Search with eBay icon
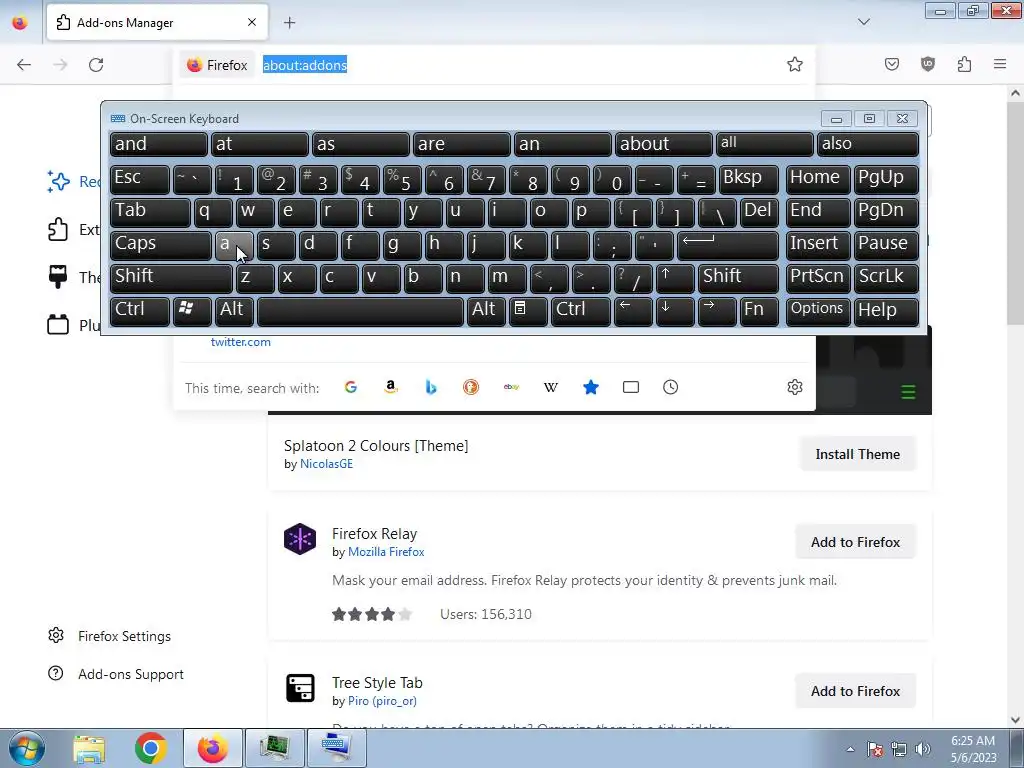The width and height of the screenshot is (1024, 768). [511, 387]
